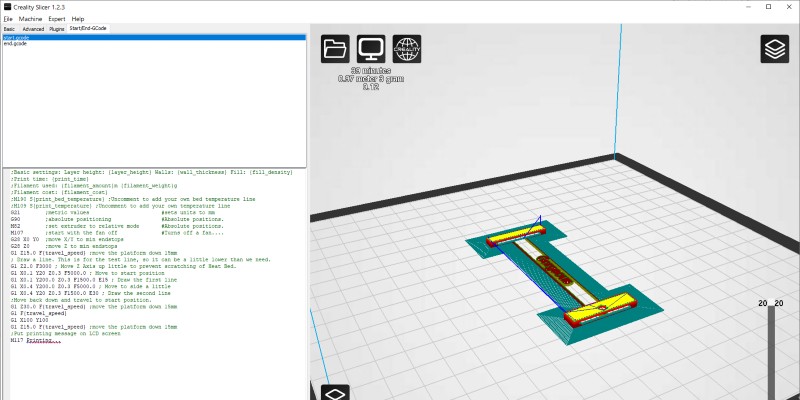800x400 pixels.
Task: Switch to the Advanced tab
Action: 33,29
